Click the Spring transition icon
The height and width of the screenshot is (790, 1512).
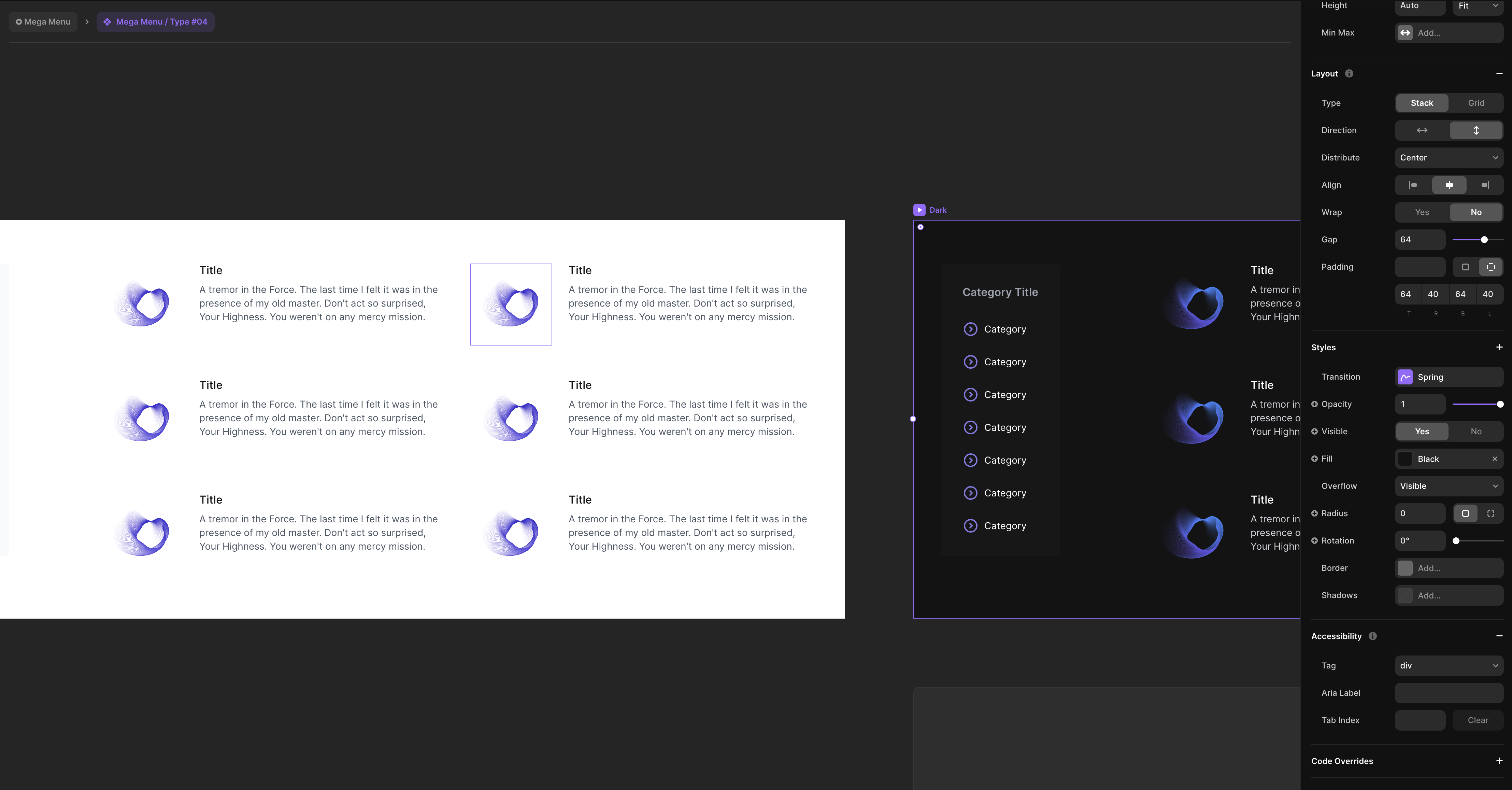(1405, 377)
